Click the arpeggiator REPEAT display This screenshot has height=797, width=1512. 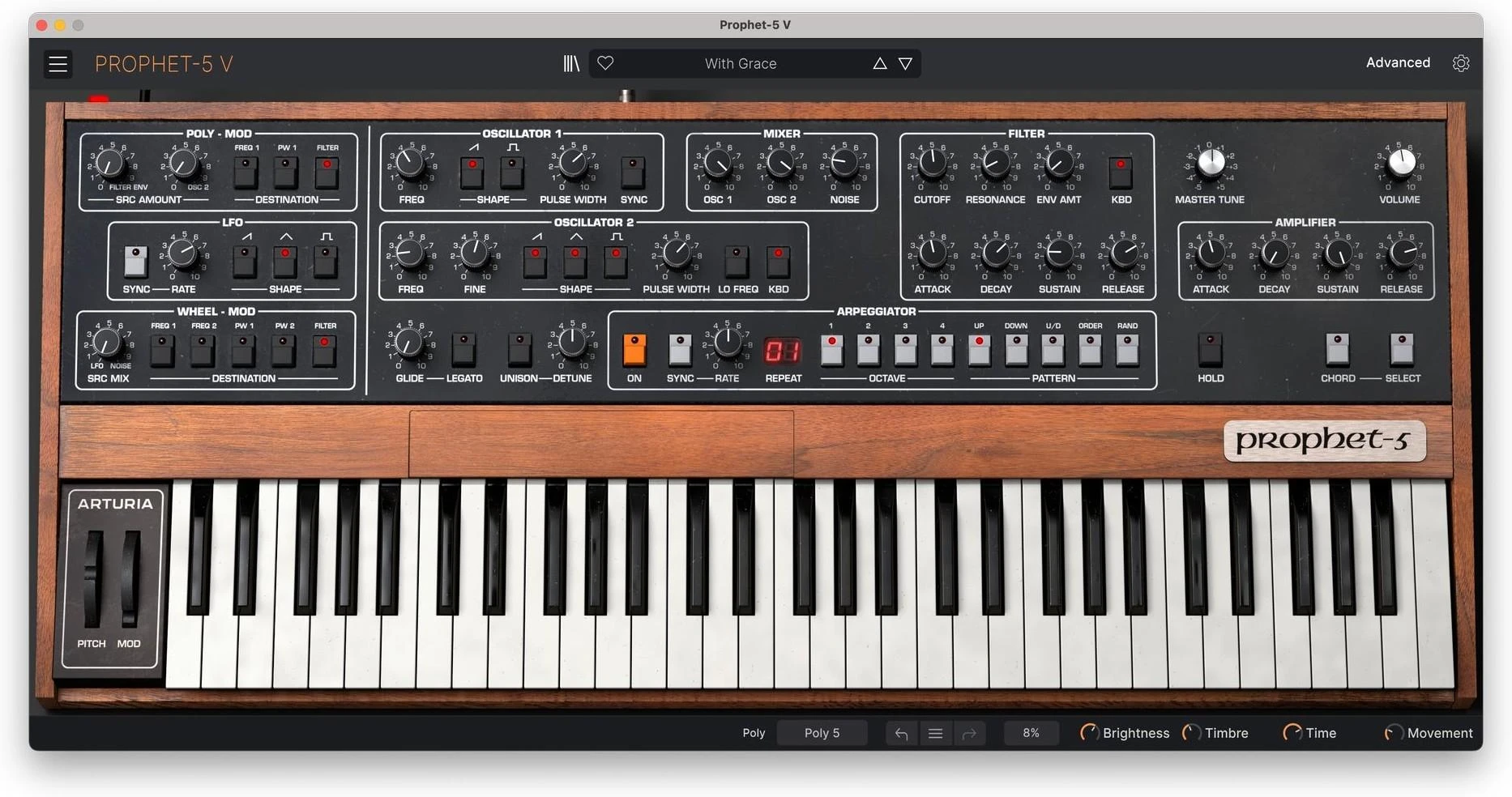pyautogui.click(x=782, y=351)
